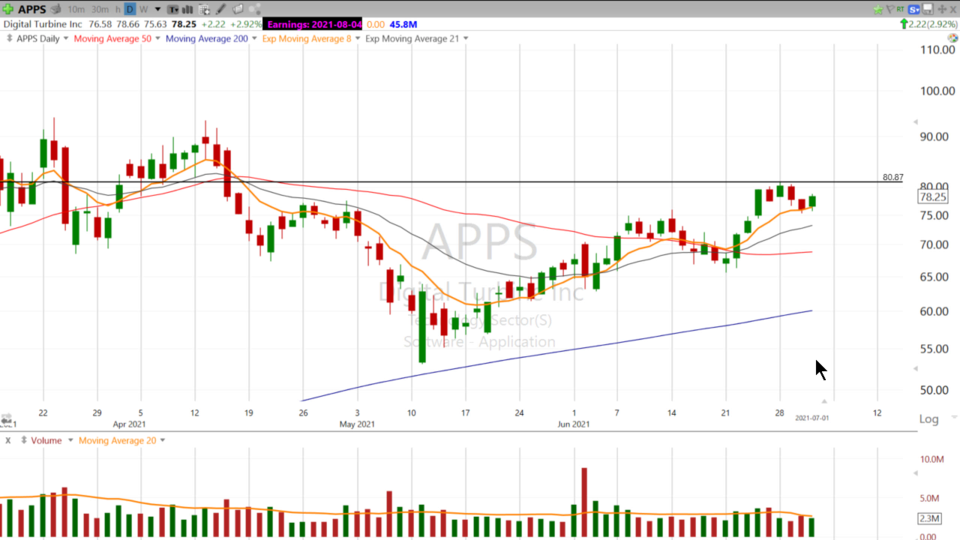Click the blue S sync icon
The width and height of the screenshot is (960, 540).
[915, 9]
